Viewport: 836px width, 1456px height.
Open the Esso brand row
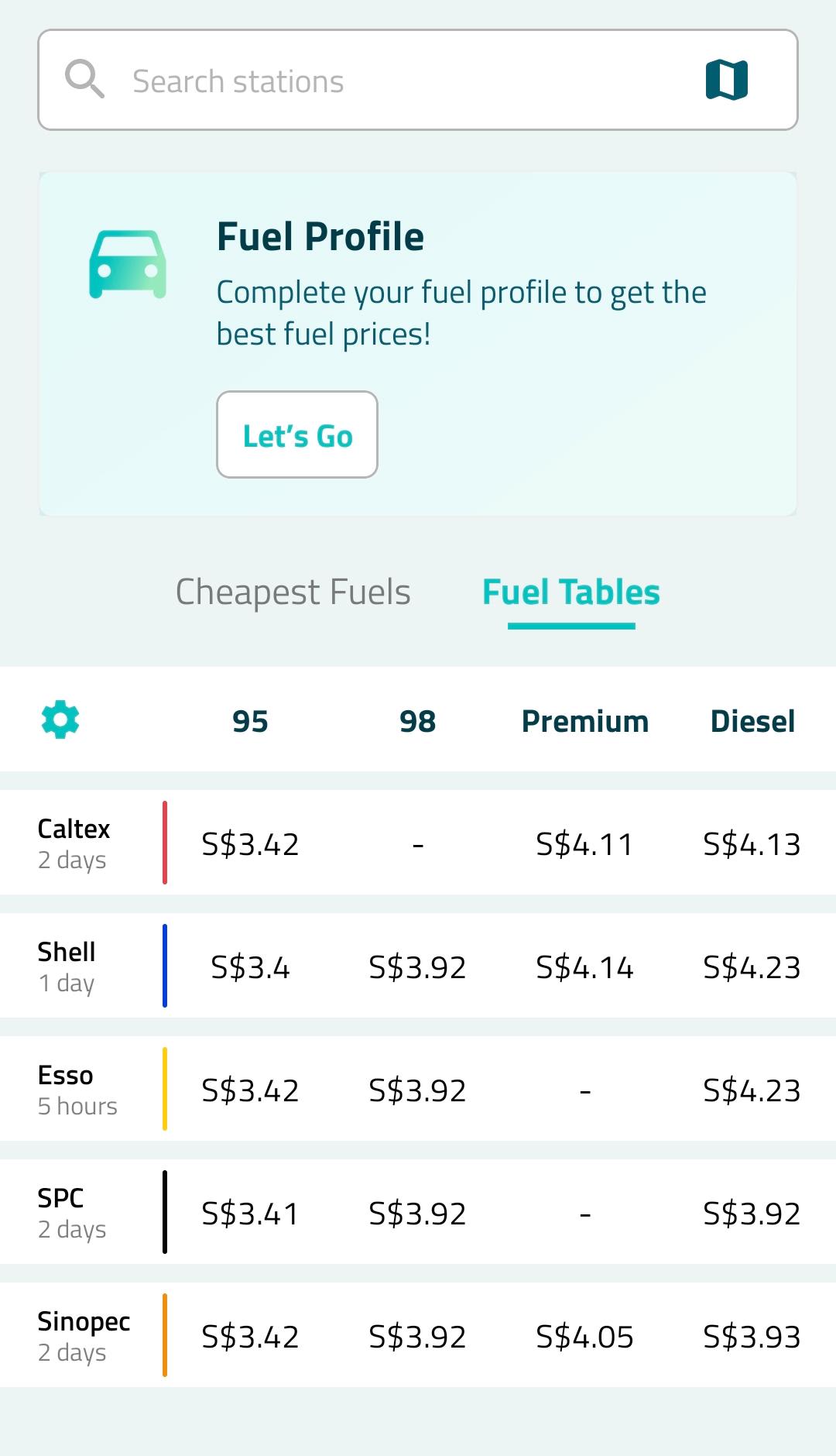click(x=418, y=1089)
